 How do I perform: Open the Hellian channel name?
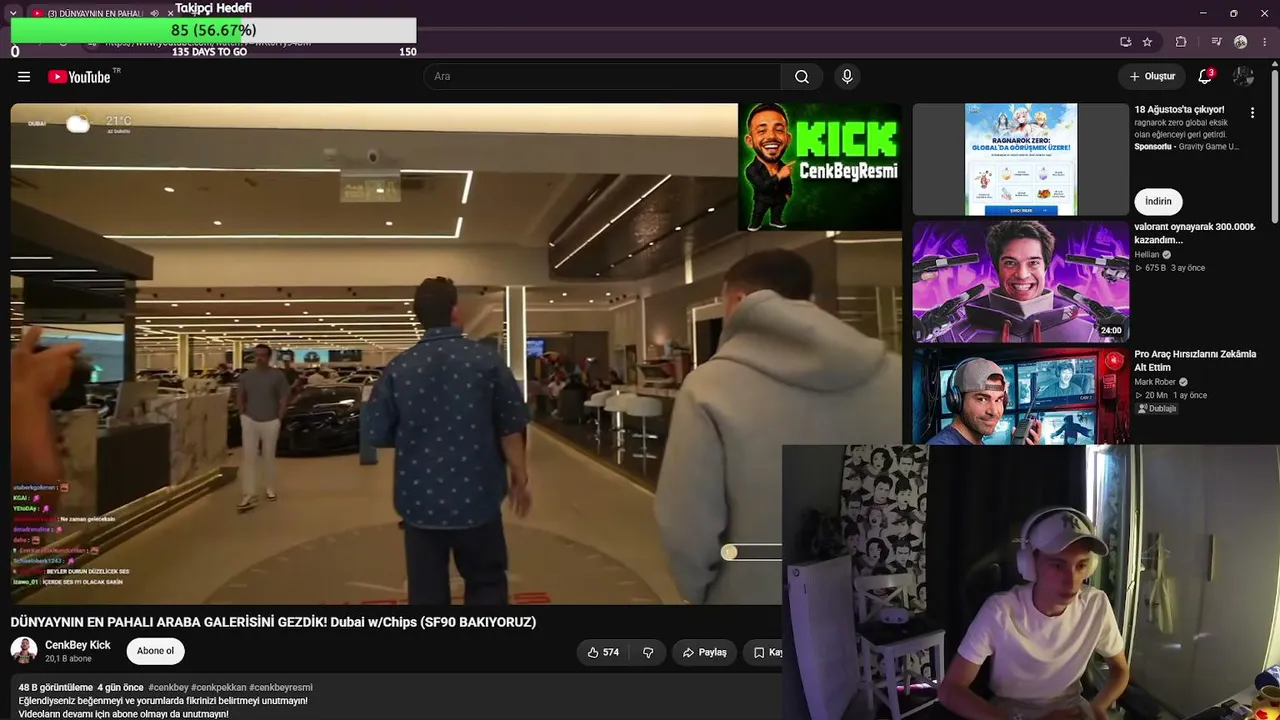(1147, 255)
